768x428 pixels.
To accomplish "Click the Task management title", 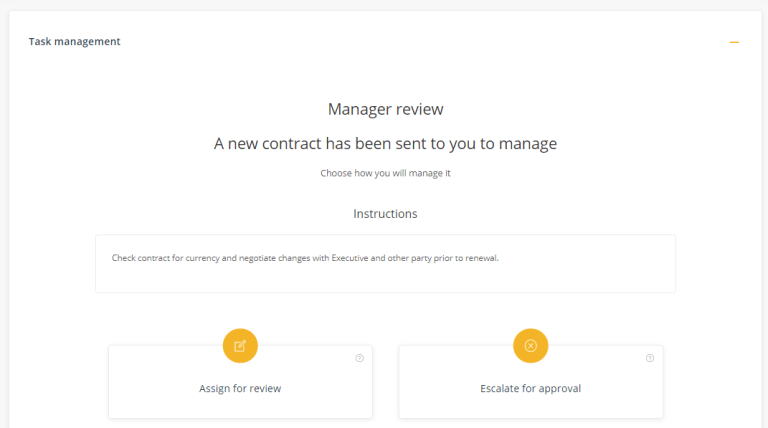I will (x=74, y=42).
